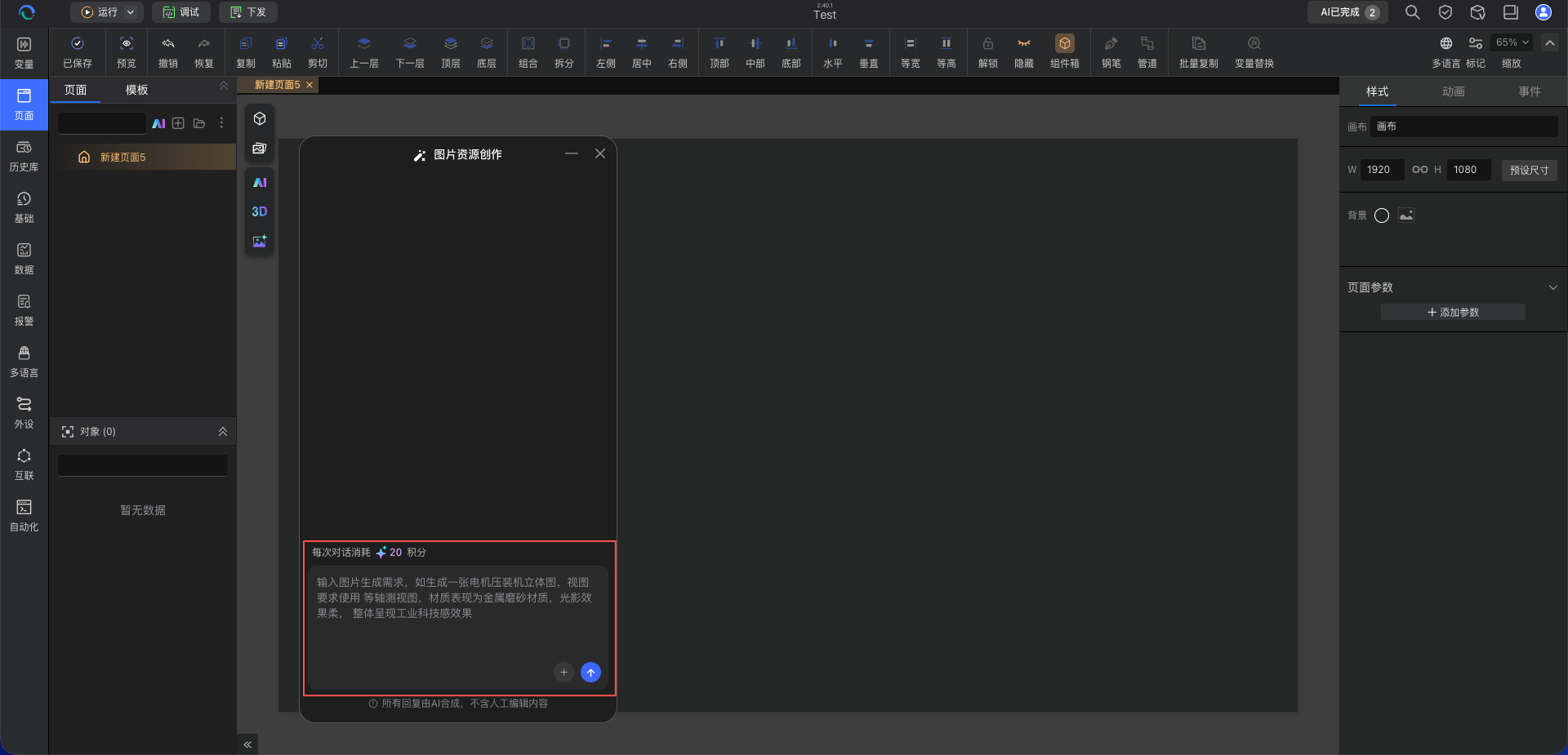This screenshot has width=1568, height=755.
Task: Open 变量替换 variable replace tool
Action: click(x=1254, y=52)
